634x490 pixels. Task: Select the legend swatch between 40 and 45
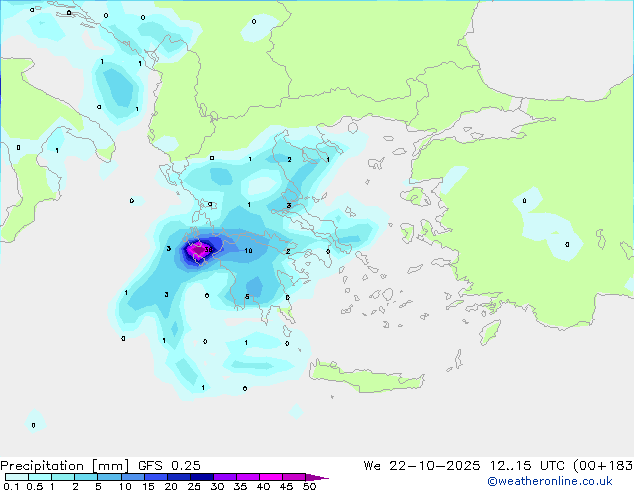[271, 477]
